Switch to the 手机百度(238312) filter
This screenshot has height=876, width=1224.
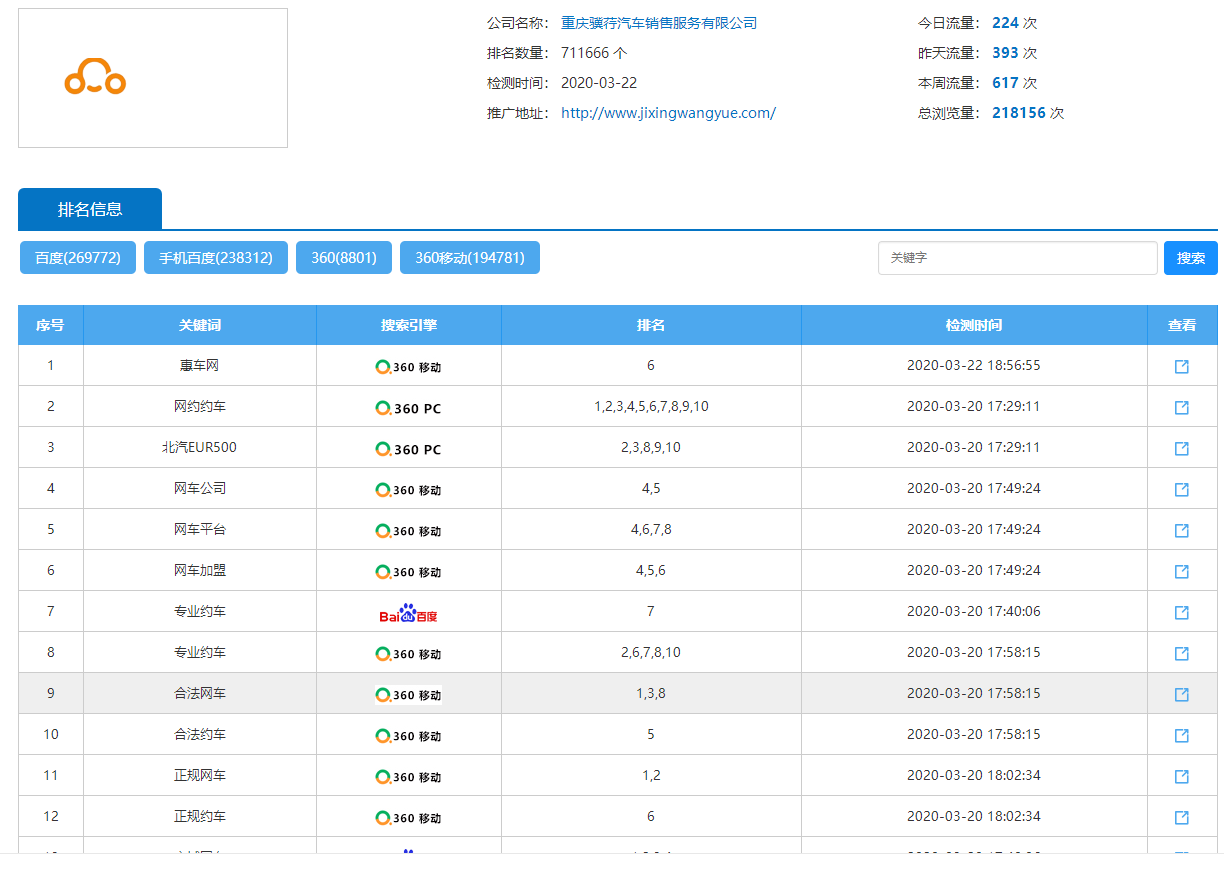215,257
